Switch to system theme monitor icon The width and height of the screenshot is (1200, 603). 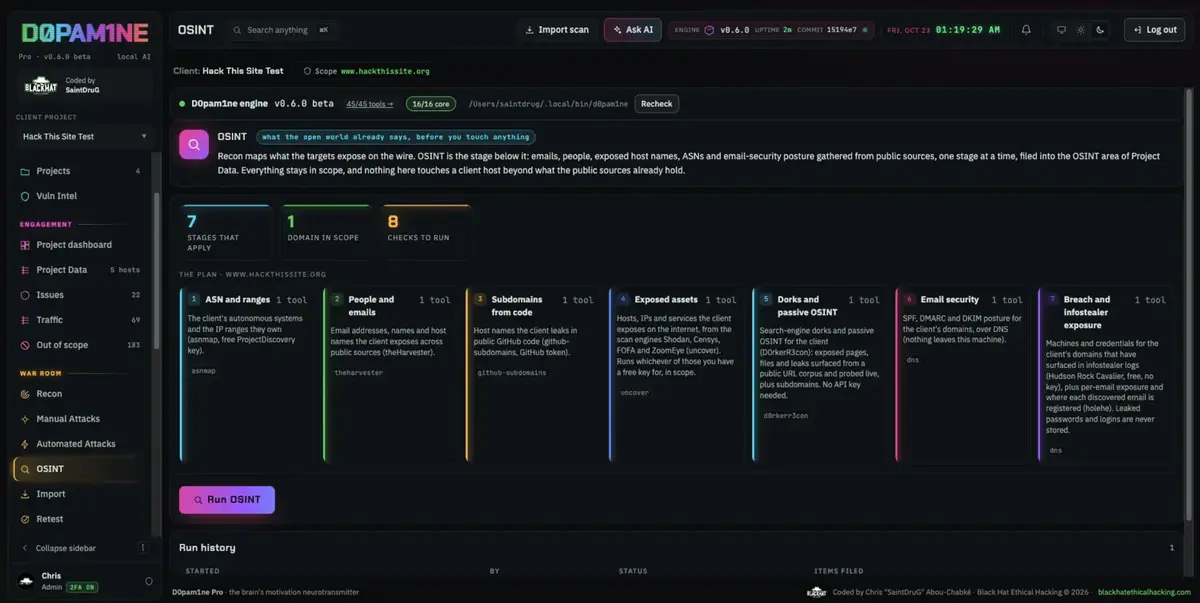tap(1062, 30)
